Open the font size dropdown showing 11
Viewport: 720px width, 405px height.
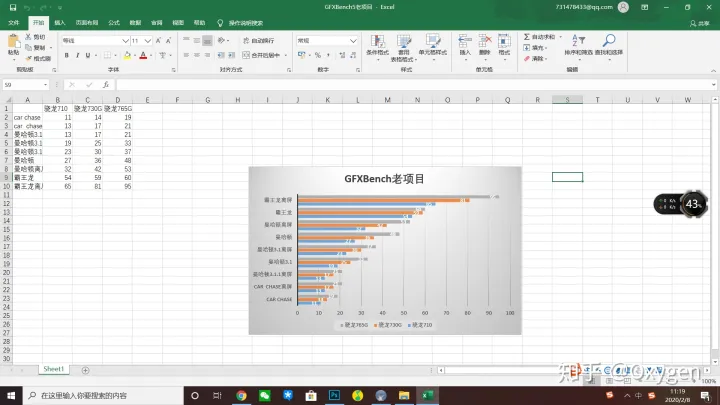pos(147,41)
